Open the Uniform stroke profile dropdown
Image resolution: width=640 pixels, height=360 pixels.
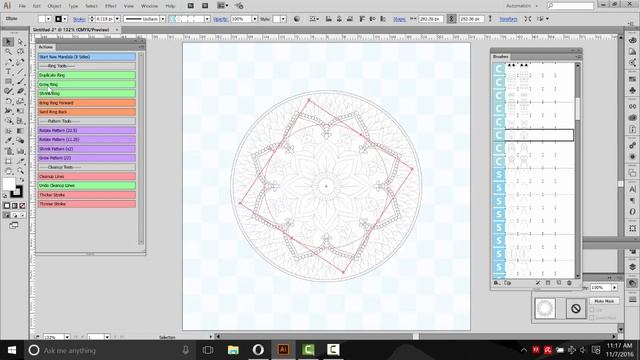point(162,19)
